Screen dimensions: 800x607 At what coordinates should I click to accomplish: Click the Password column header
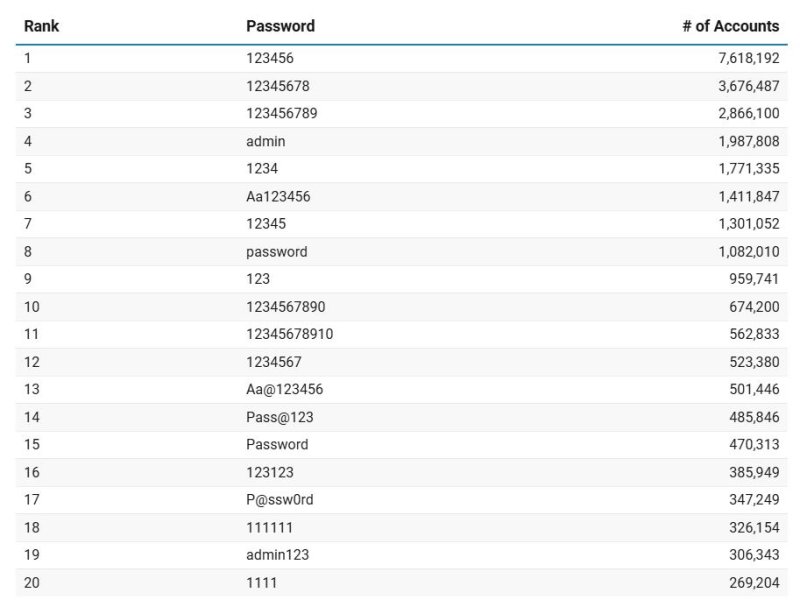click(x=280, y=26)
